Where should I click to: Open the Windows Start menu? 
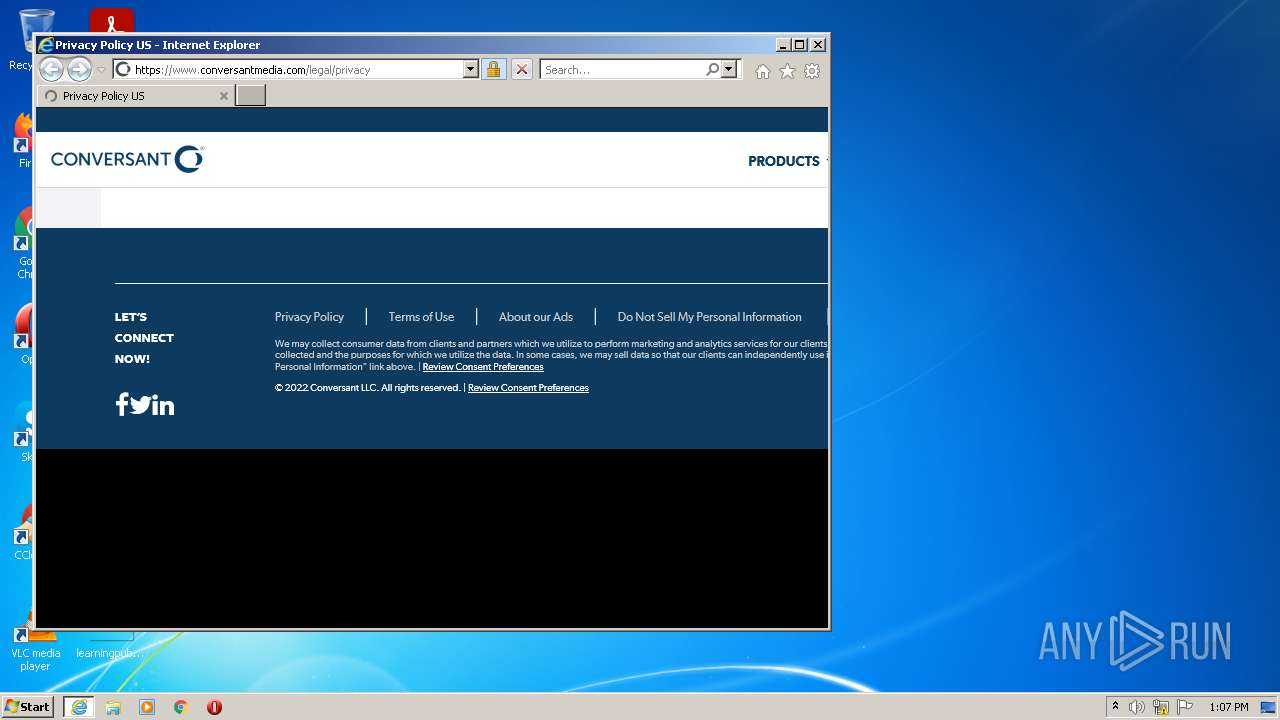tap(28, 707)
